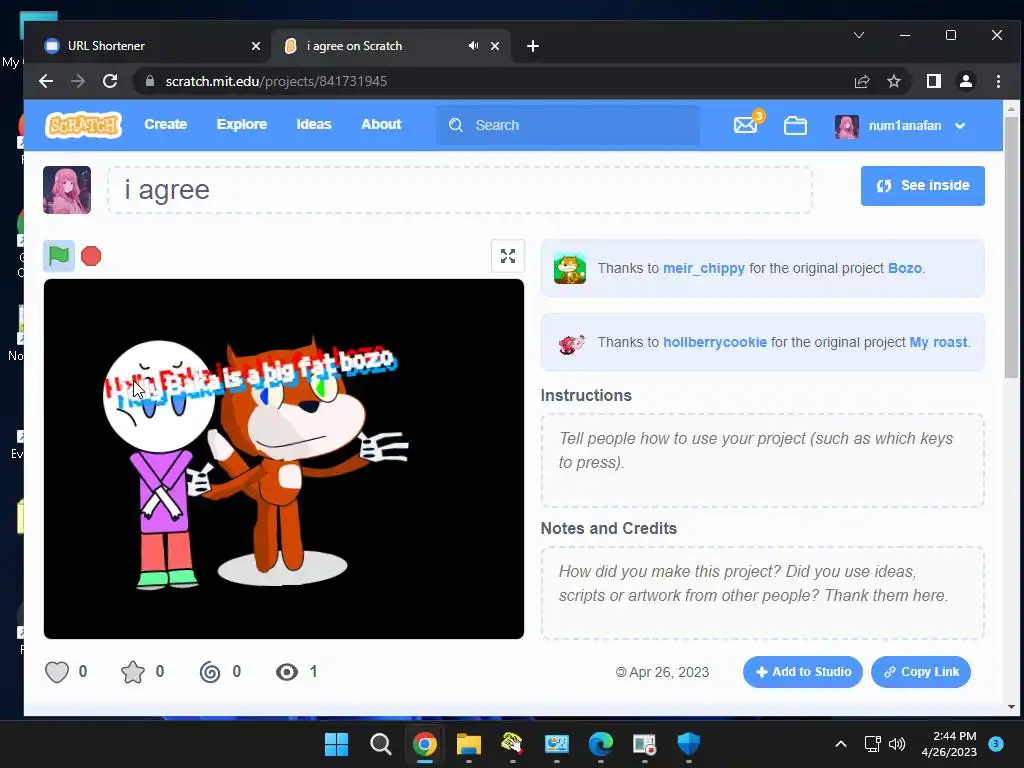Screen dimensions: 1024x768
Task: Click the meir_chippy cat avatar
Action: (x=569, y=268)
